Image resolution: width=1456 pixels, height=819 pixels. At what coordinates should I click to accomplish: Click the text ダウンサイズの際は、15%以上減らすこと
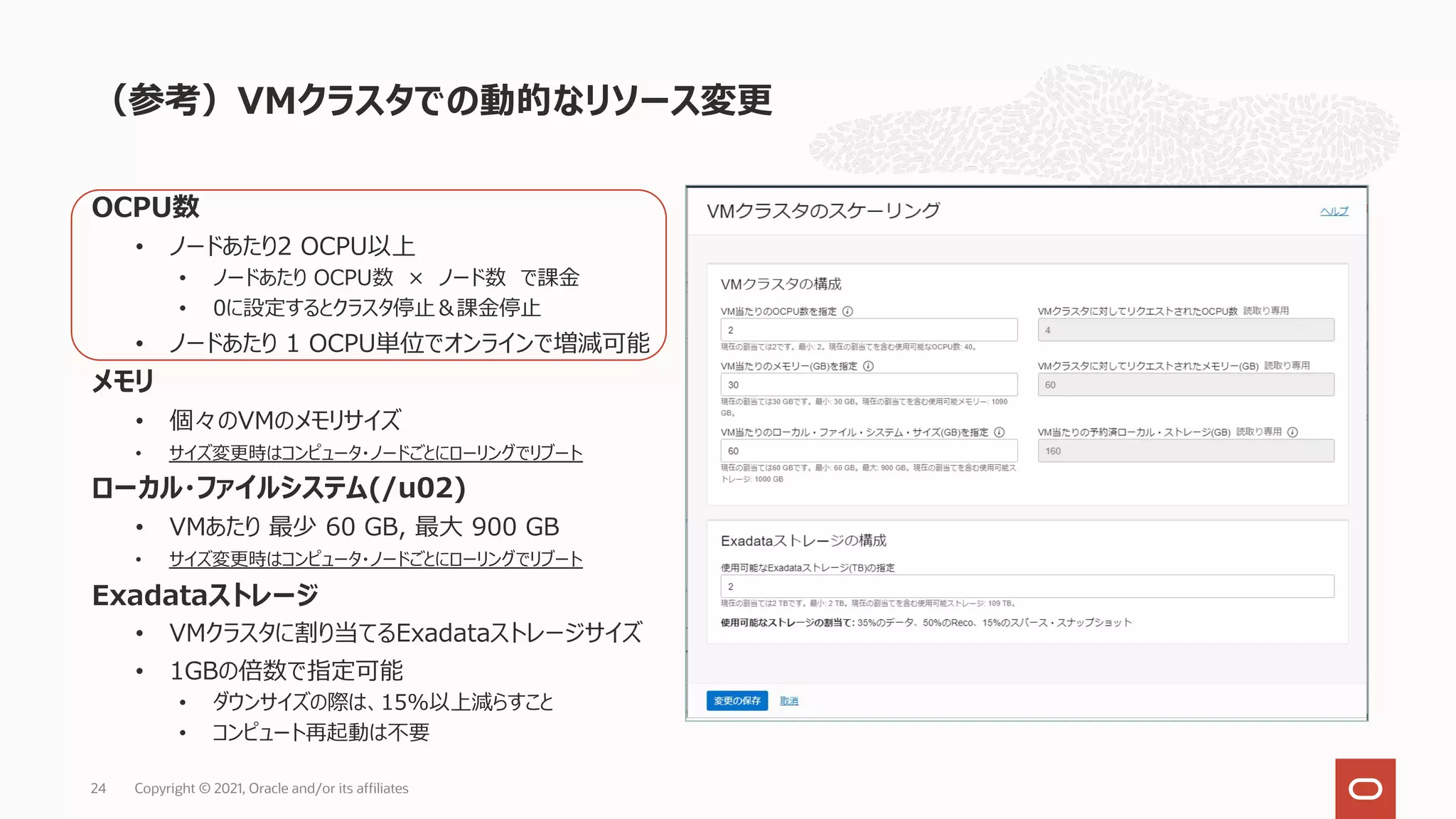click(382, 702)
